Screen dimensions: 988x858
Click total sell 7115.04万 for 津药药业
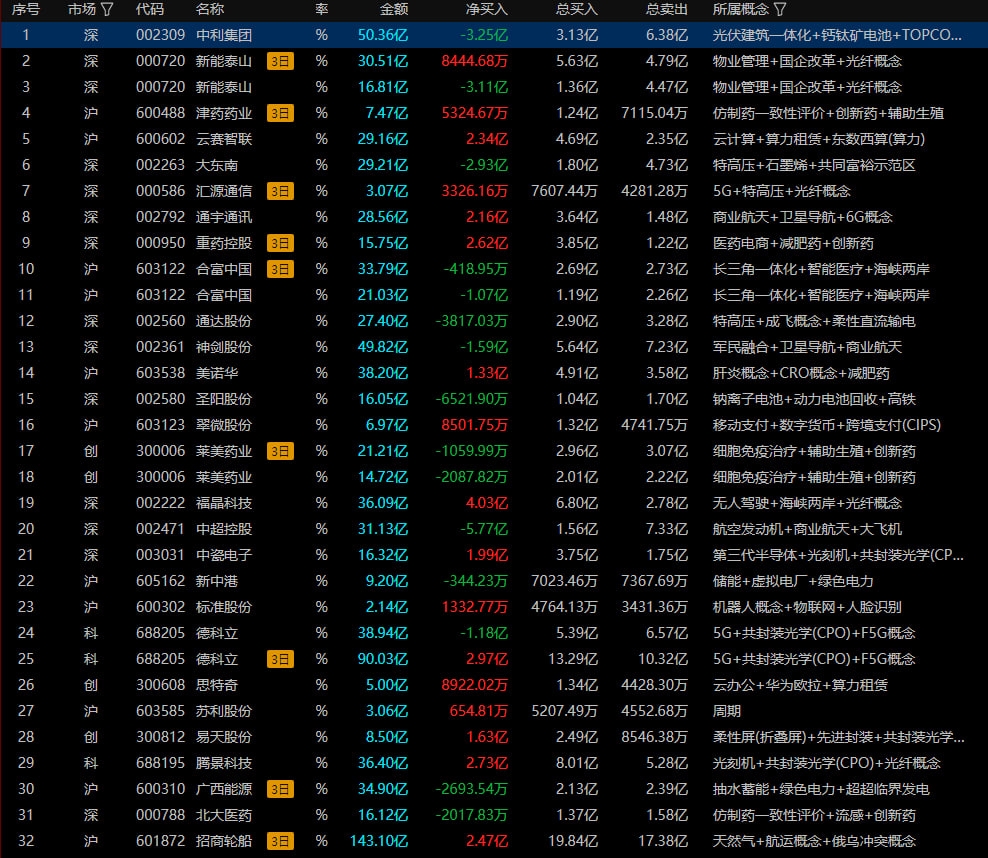(x=654, y=113)
